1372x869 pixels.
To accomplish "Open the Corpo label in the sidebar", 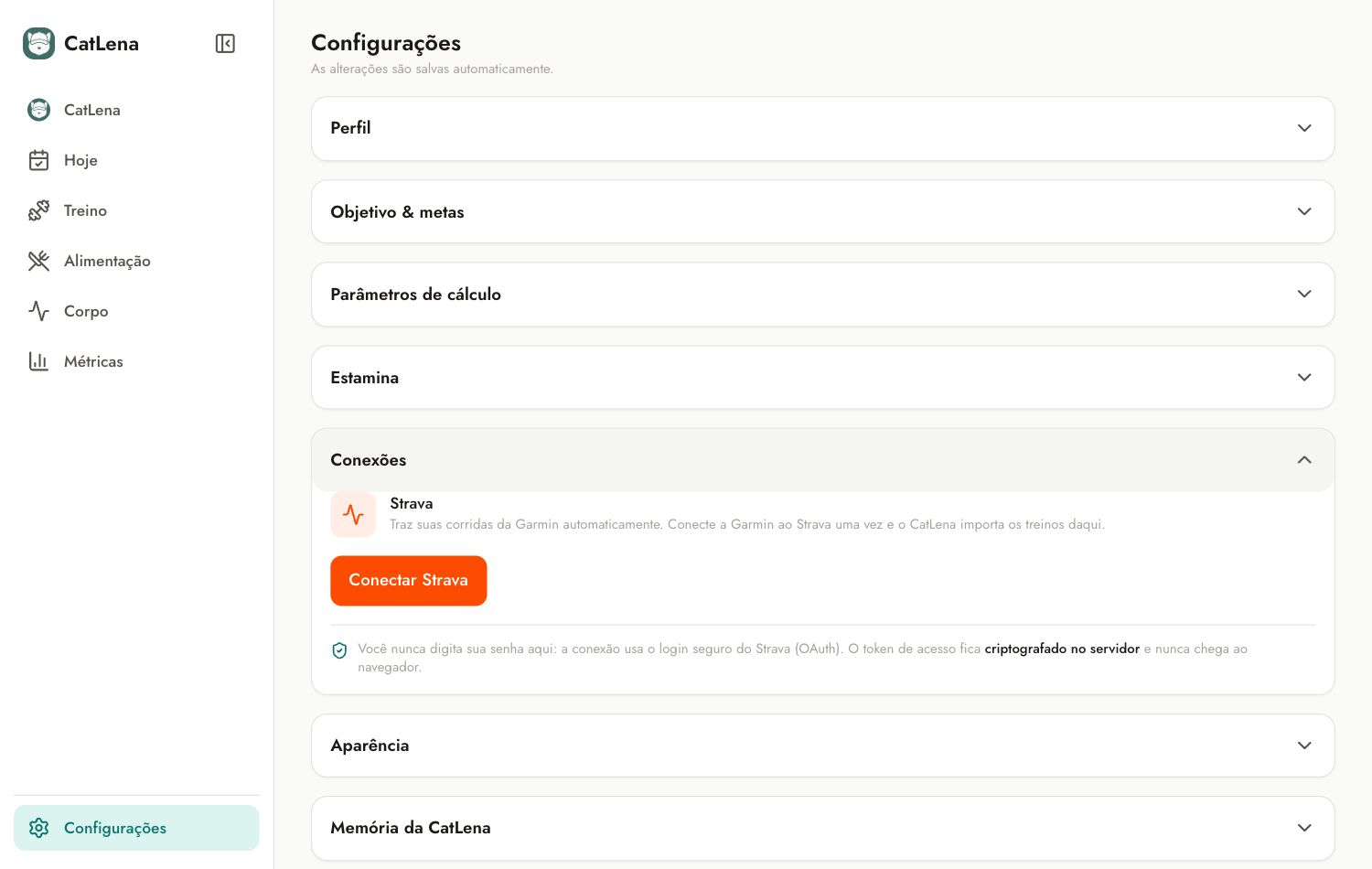I will point(86,311).
